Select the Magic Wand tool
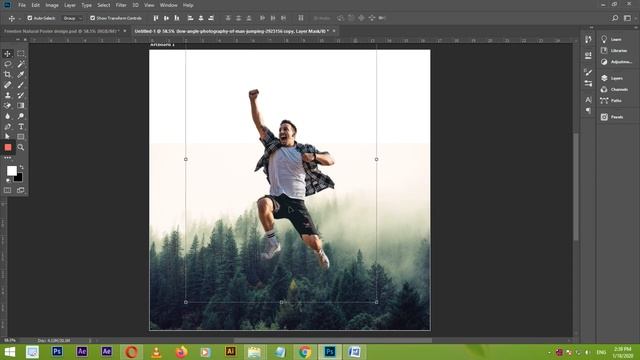The image size is (640, 360). click(x=21, y=64)
